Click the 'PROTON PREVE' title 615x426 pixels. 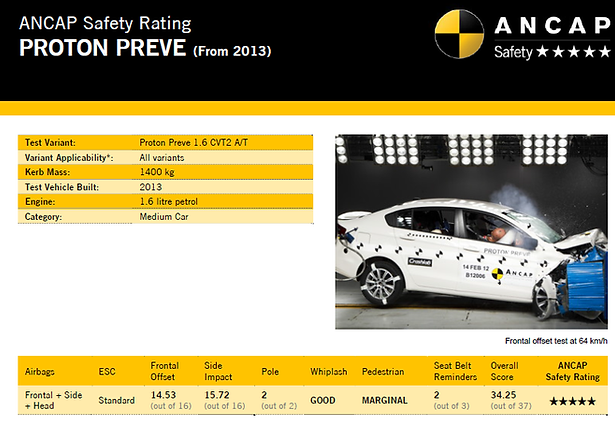click(103, 48)
